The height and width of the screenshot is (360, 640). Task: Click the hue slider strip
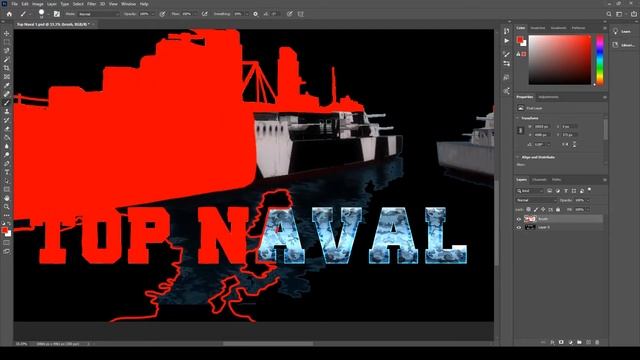tap(600, 60)
